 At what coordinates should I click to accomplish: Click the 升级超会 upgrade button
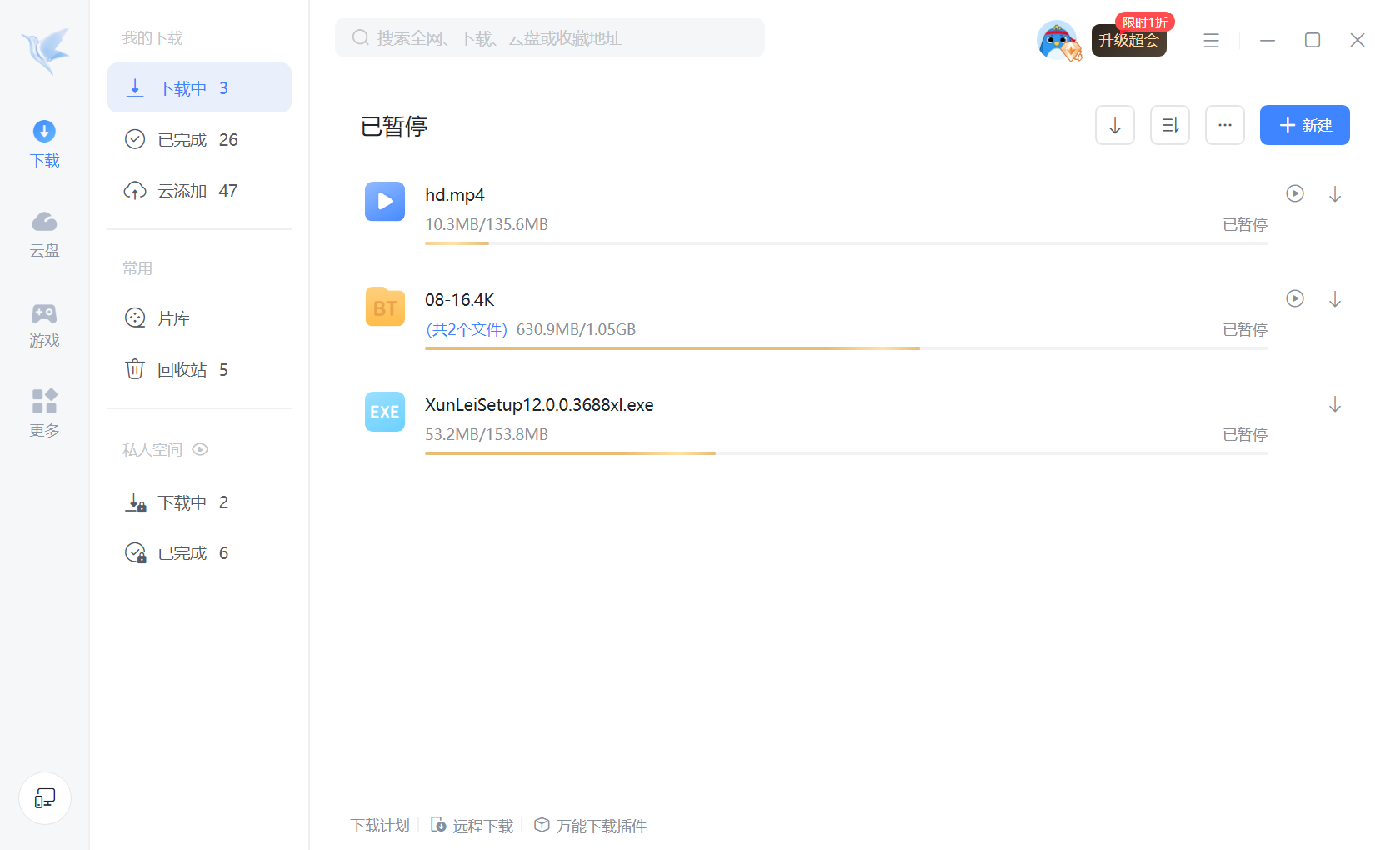click(1128, 41)
